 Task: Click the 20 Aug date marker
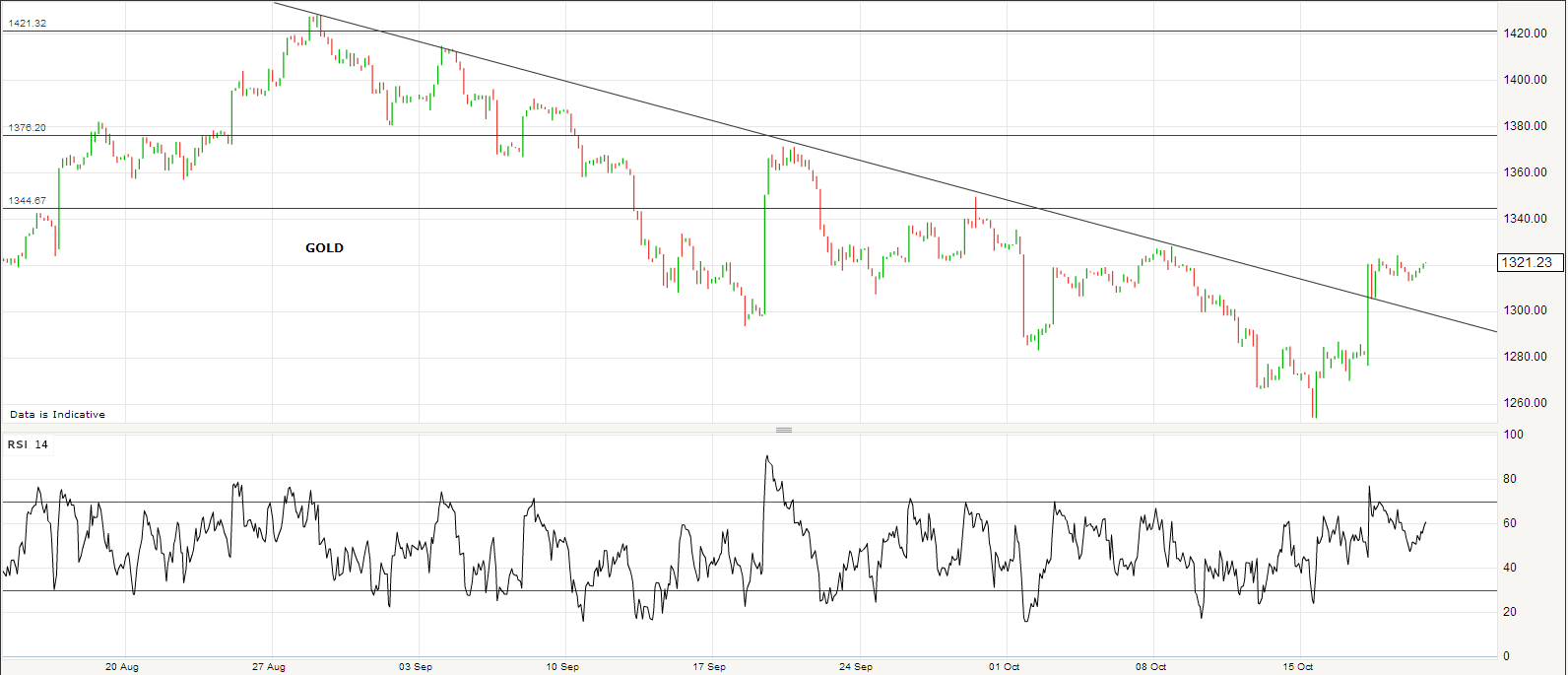pos(122,667)
